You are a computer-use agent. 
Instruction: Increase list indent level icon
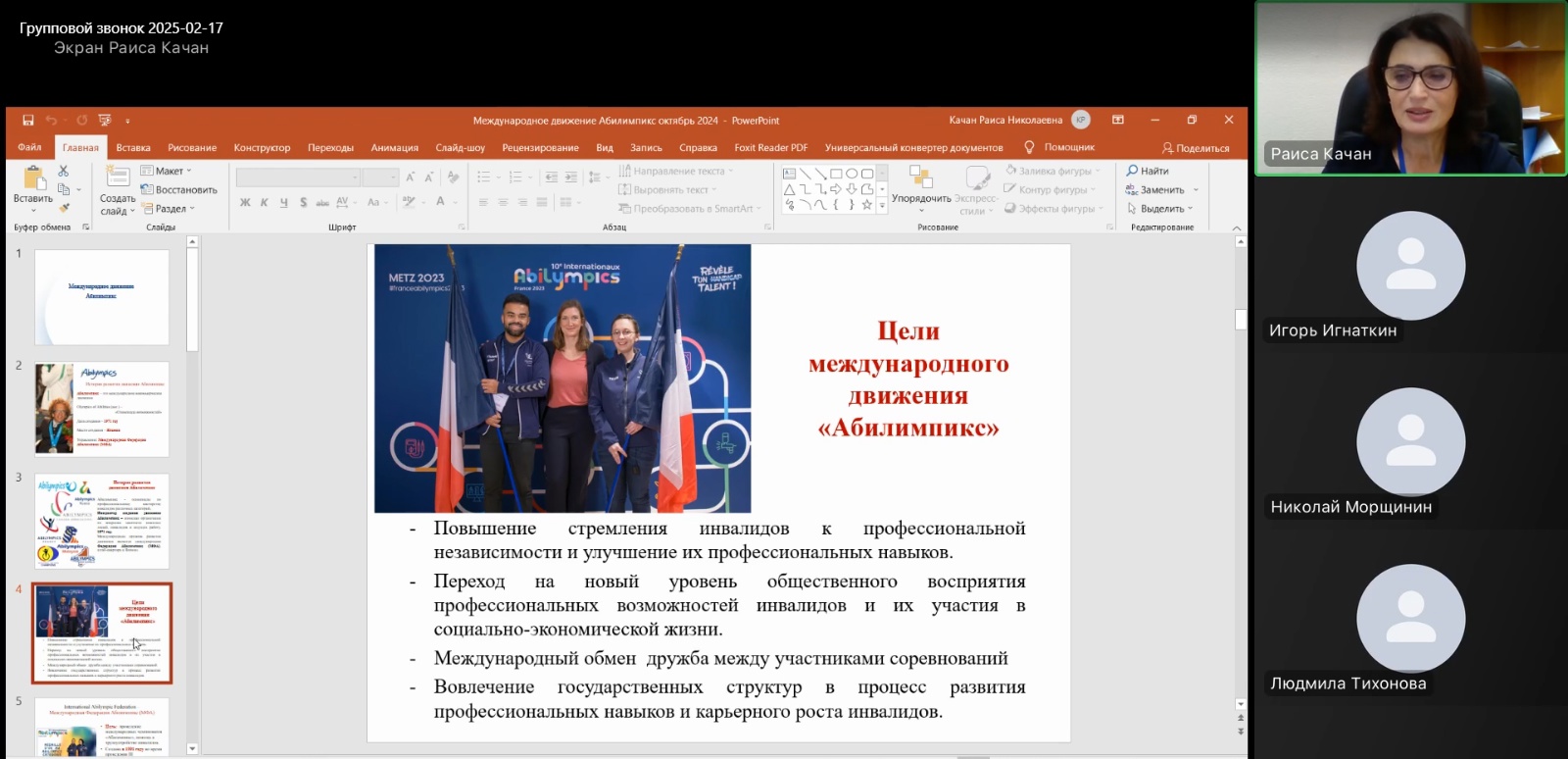(570, 177)
